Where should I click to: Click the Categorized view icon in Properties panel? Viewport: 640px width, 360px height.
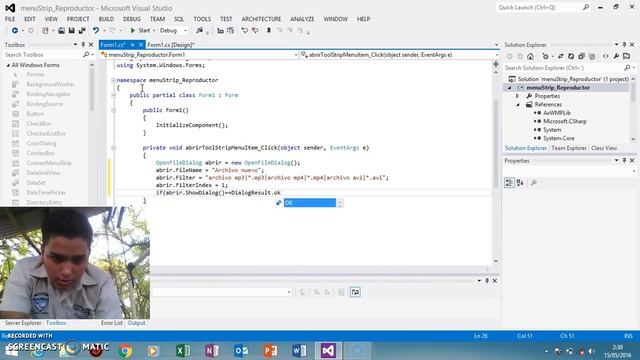(509, 182)
